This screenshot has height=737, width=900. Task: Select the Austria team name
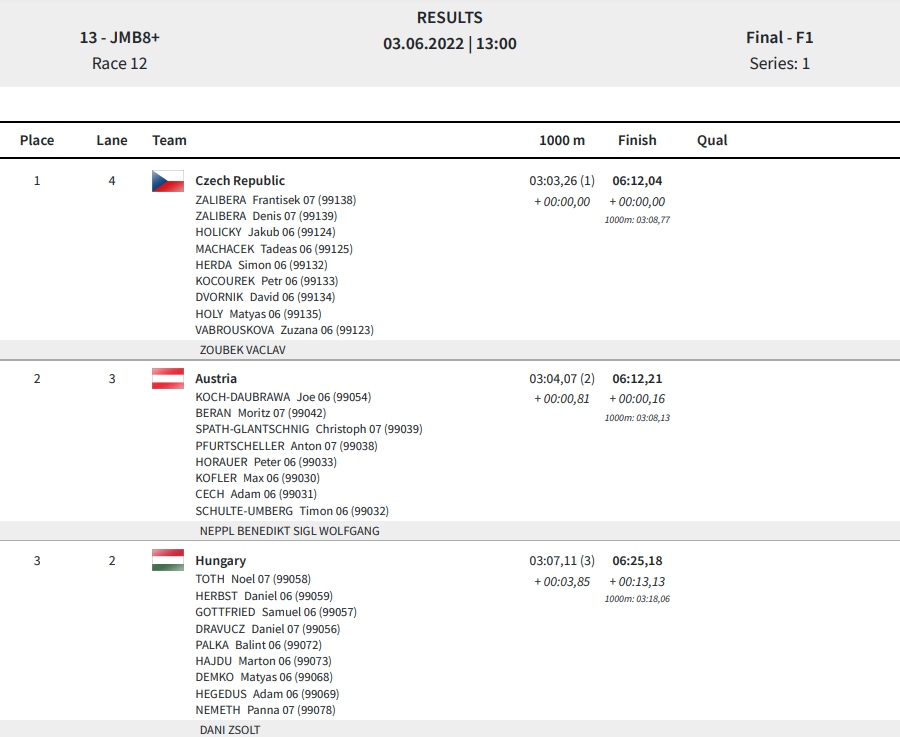click(x=216, y=379)
